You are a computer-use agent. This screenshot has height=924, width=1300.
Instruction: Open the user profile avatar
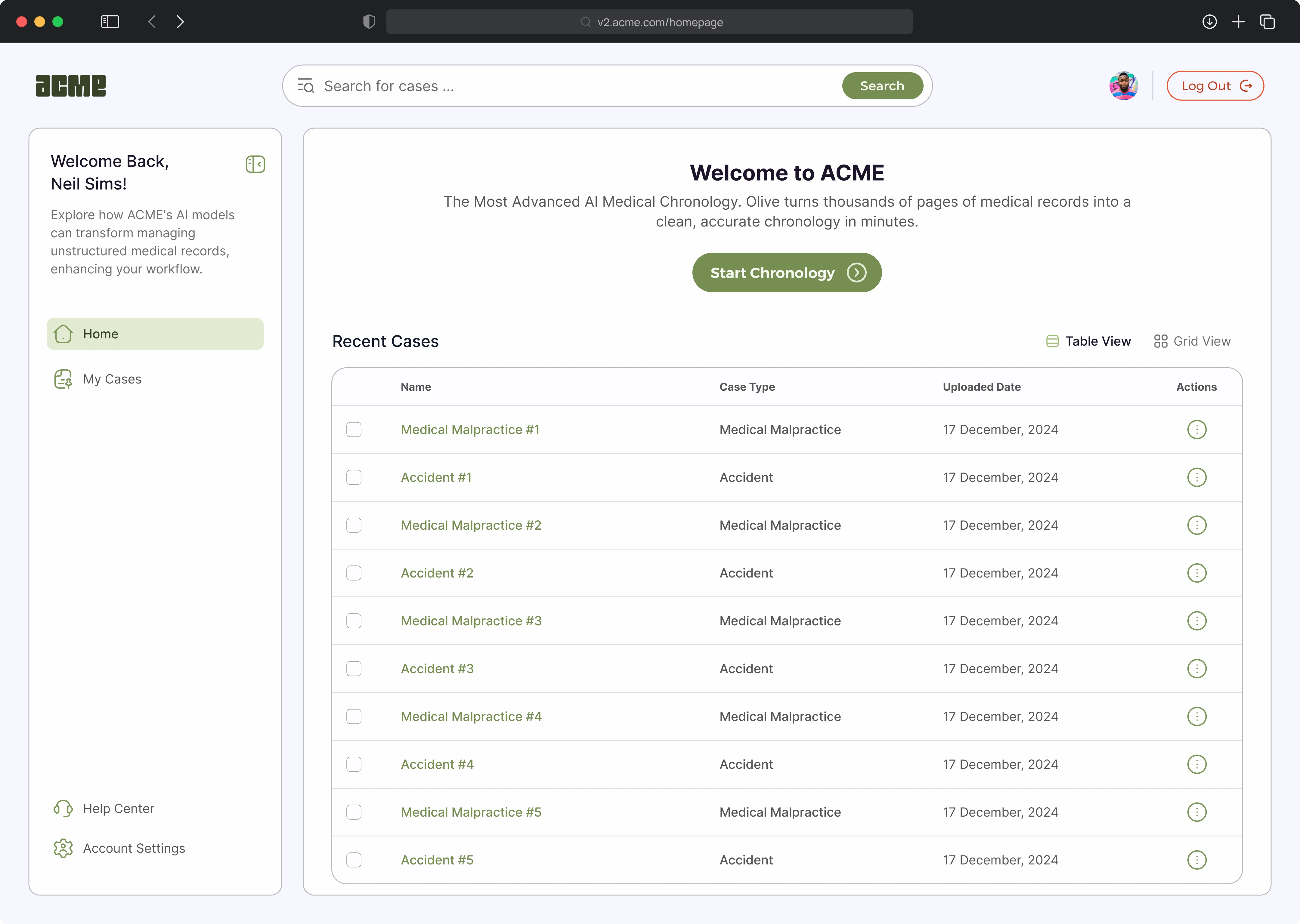1123,86
